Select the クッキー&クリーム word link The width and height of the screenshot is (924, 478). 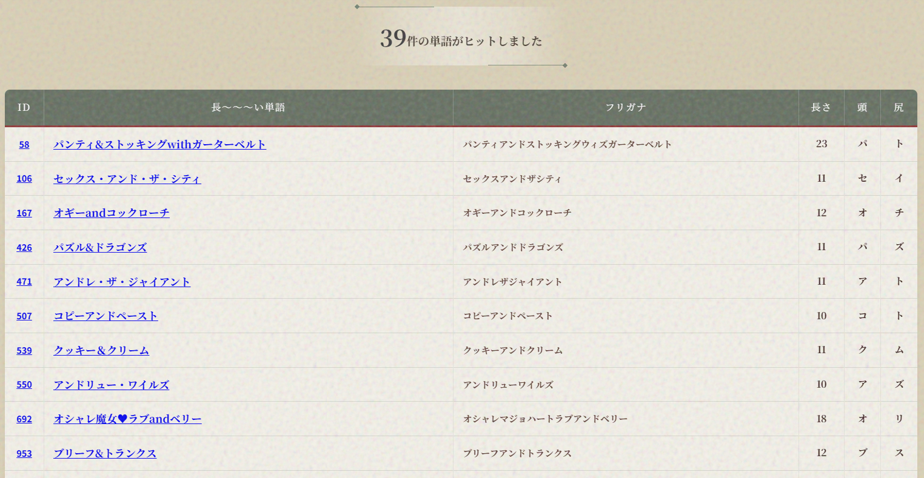[x=101, y=350]
